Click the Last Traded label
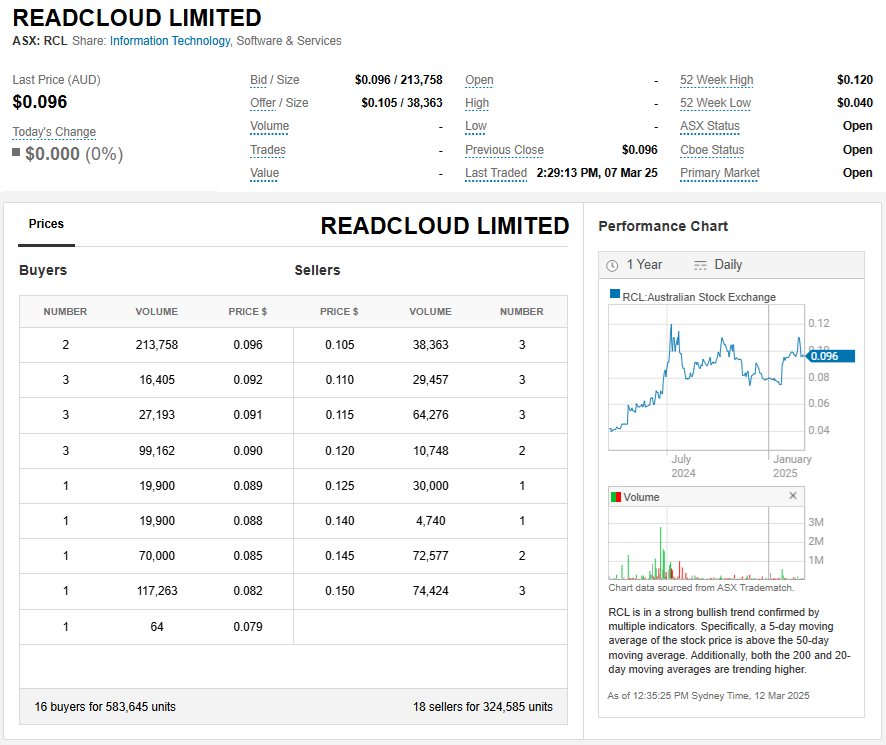886x745 pixels. pyautogui.click(x=495, y=173)
